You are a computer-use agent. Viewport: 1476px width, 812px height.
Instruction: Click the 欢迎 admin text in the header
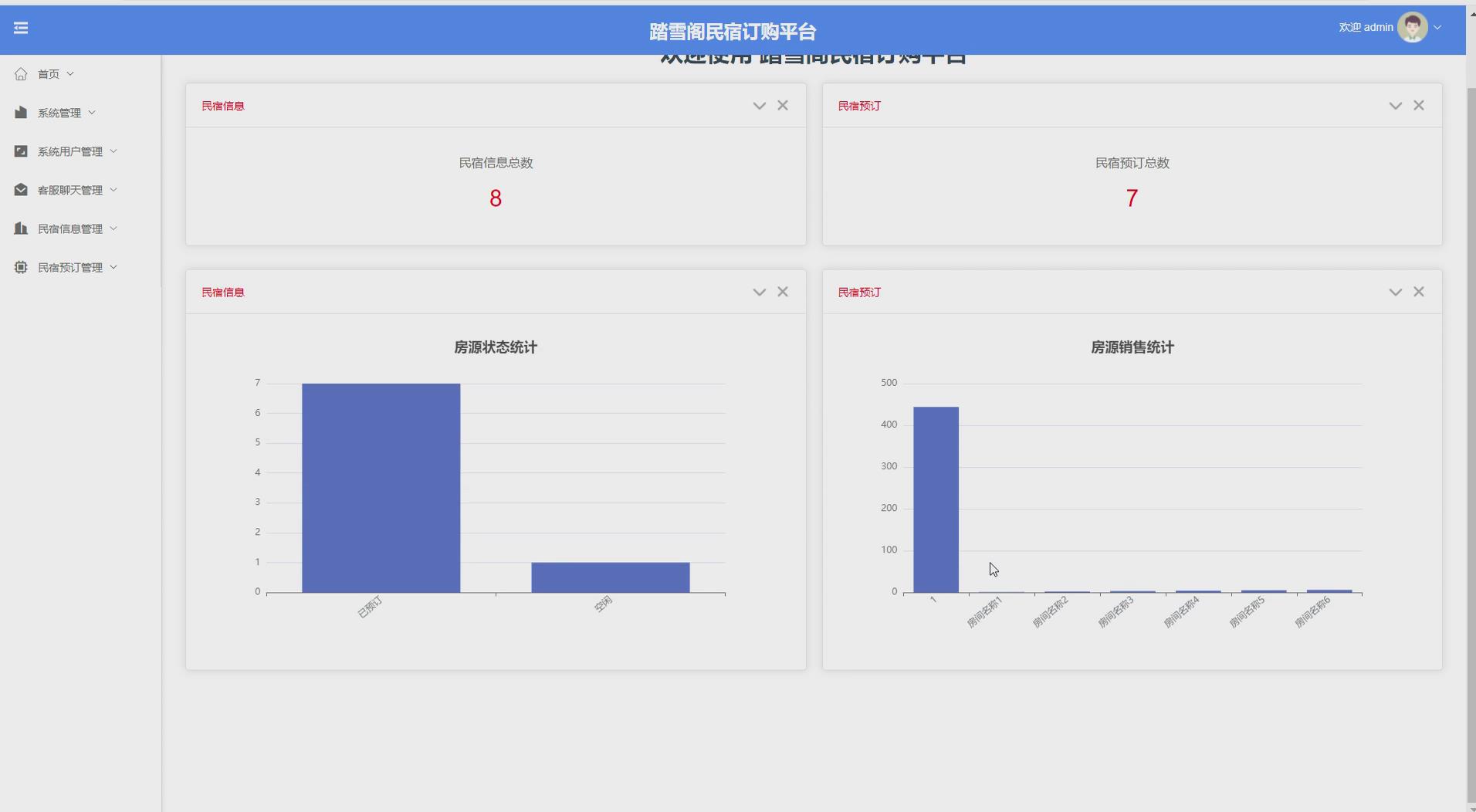pyautogui.click(x=1366, y=27)
